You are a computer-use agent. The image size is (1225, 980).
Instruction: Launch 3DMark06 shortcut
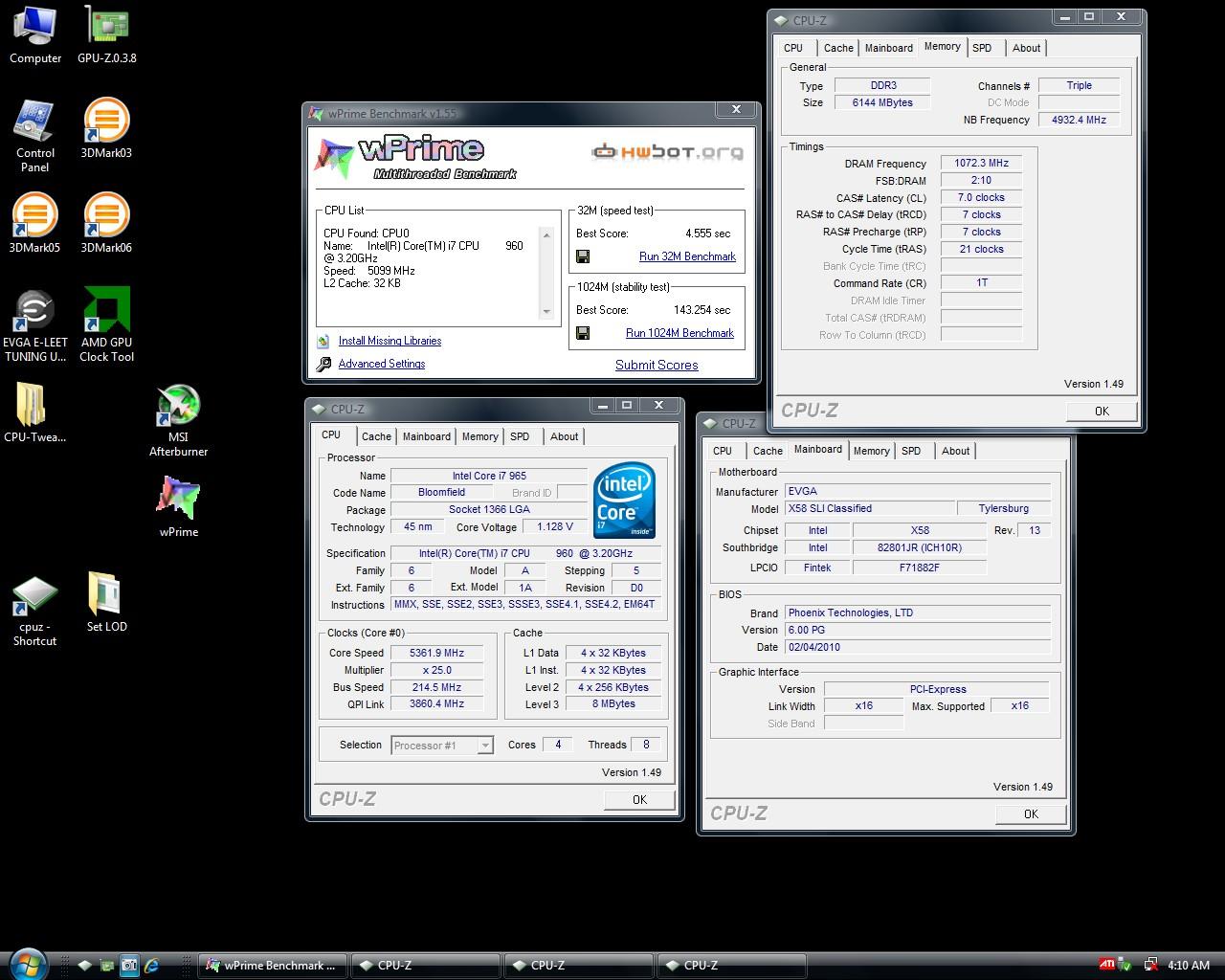point(106,223)
